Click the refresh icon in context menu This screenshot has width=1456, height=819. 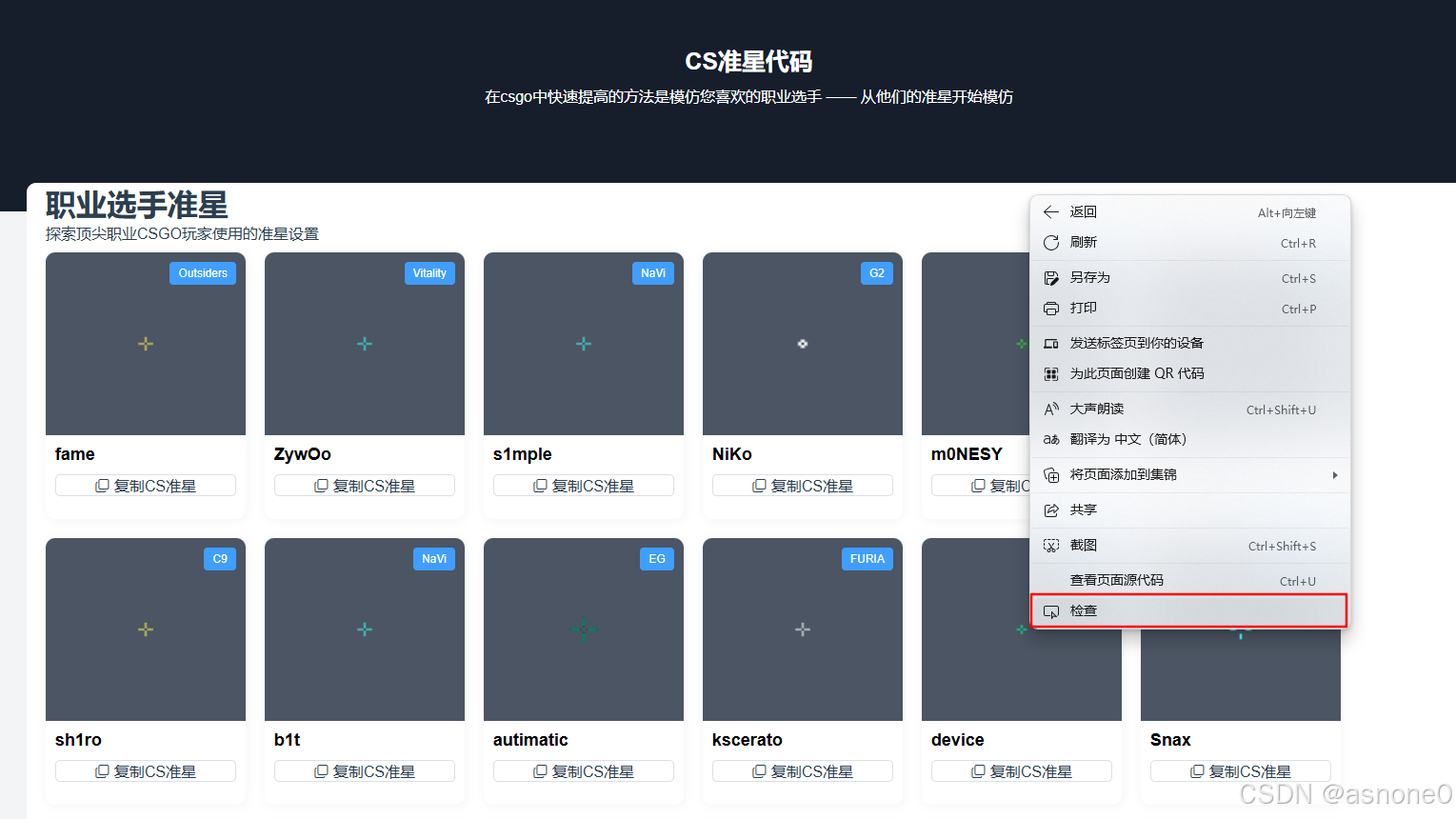coord(1051,243)
